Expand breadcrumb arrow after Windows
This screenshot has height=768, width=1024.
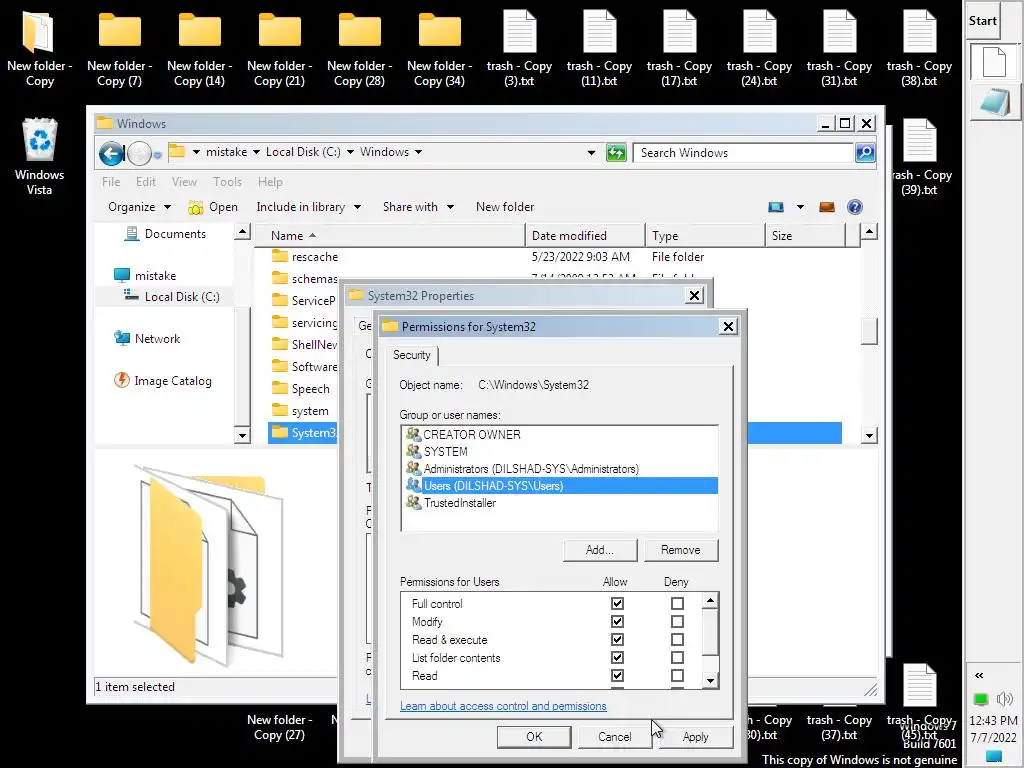point(418,152)
